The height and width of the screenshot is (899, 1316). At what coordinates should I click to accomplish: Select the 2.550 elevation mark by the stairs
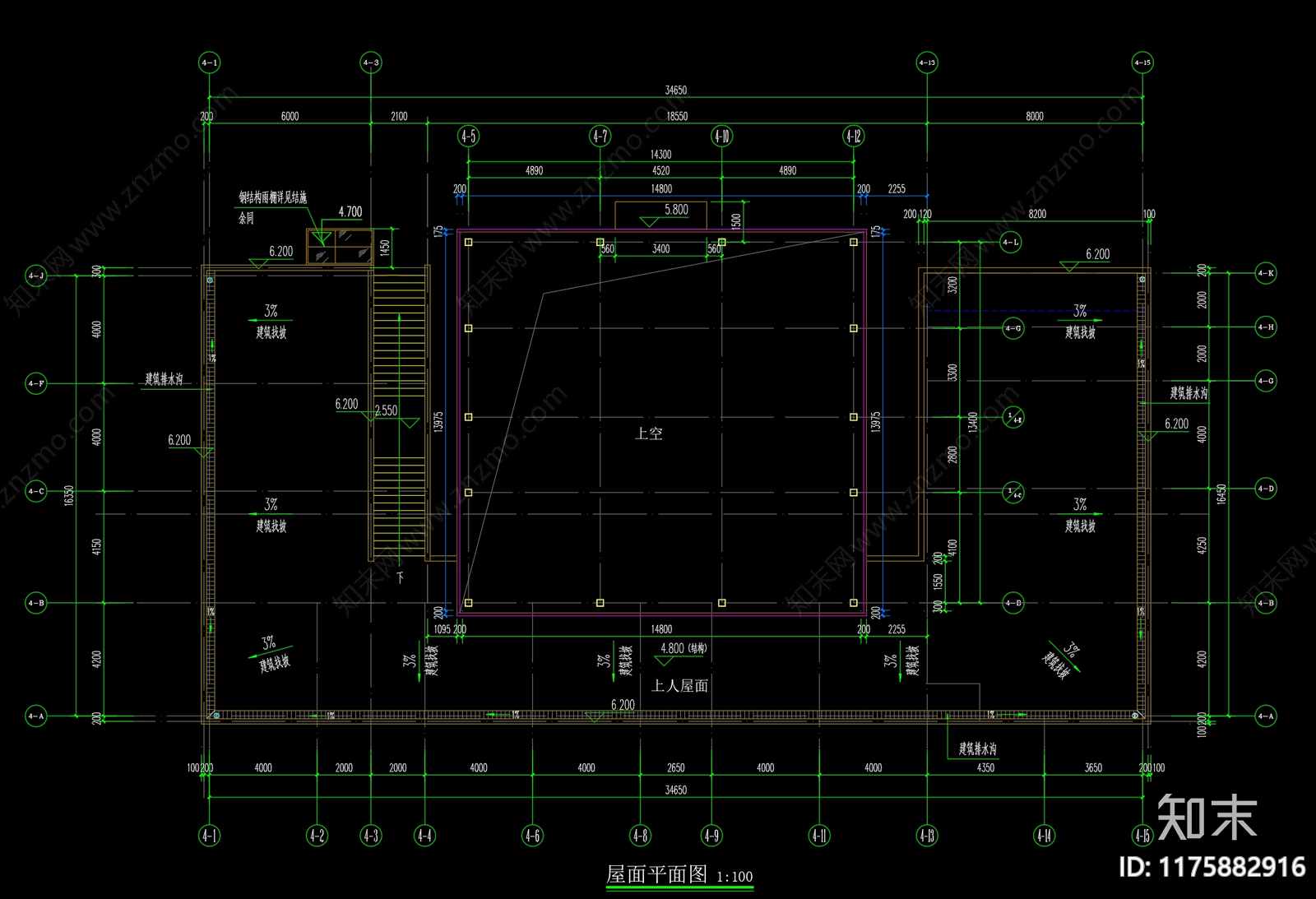pyautogui.click(x=386, y=410)
